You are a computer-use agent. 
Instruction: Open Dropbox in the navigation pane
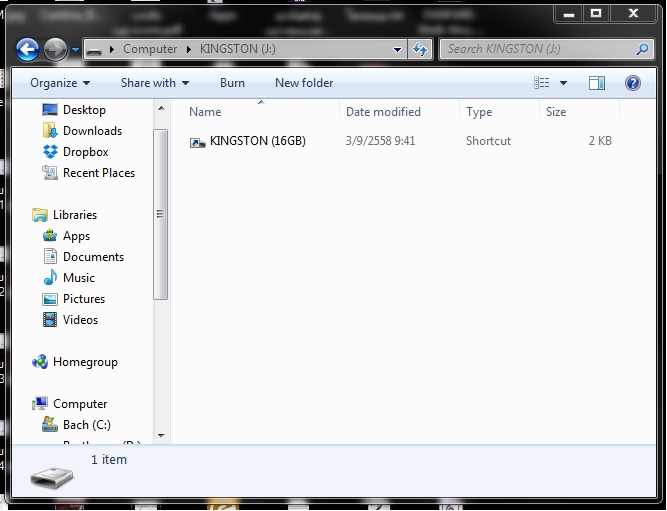86,152
